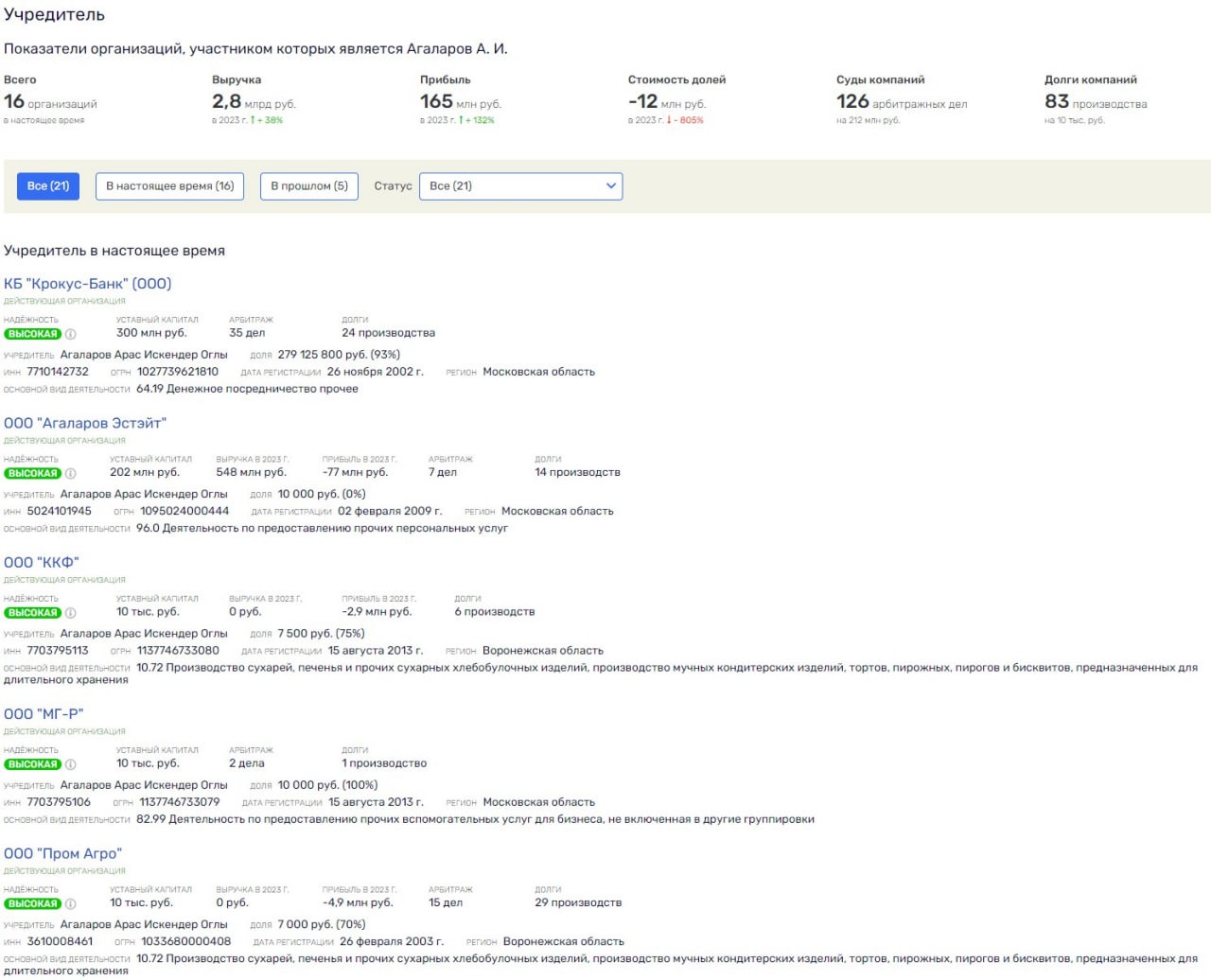The width and height of the screenshot is (1211, 980).
Task: Click INN 7710142732
Action: pos(58,372)
